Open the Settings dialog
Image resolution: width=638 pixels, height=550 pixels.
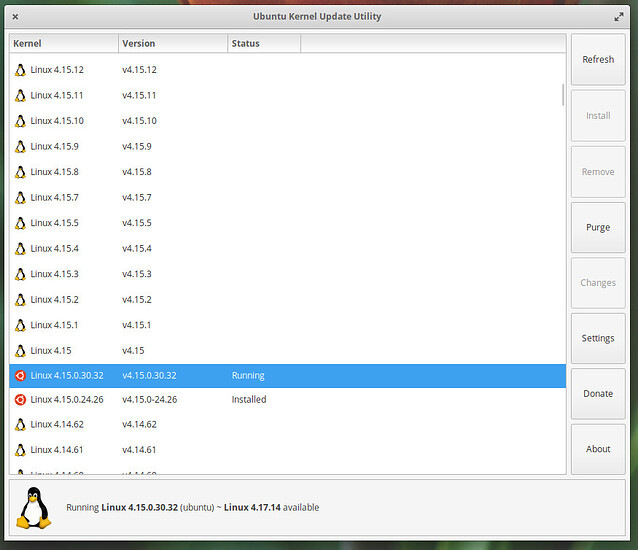click(598, 338)
